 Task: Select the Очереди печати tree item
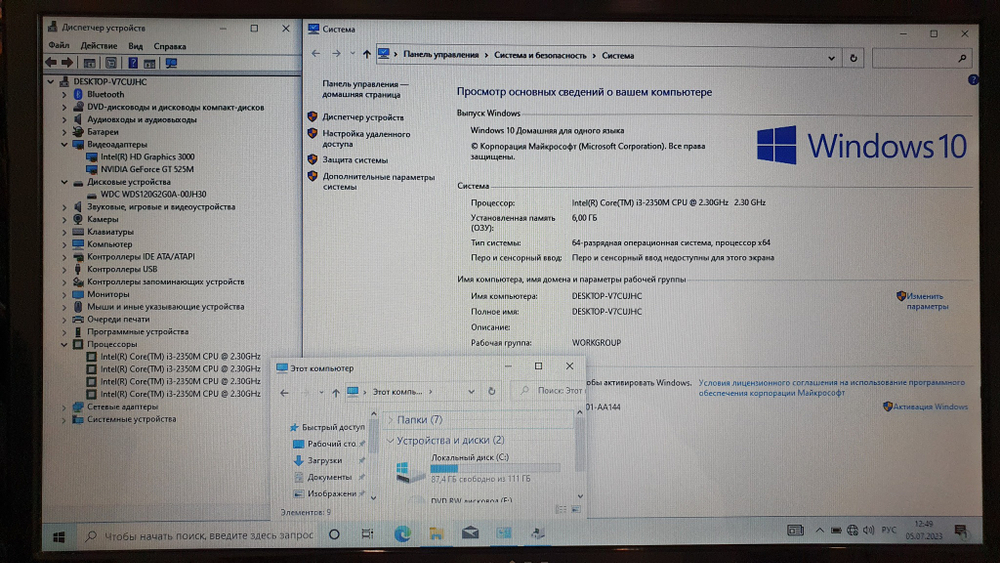point(118,319)
